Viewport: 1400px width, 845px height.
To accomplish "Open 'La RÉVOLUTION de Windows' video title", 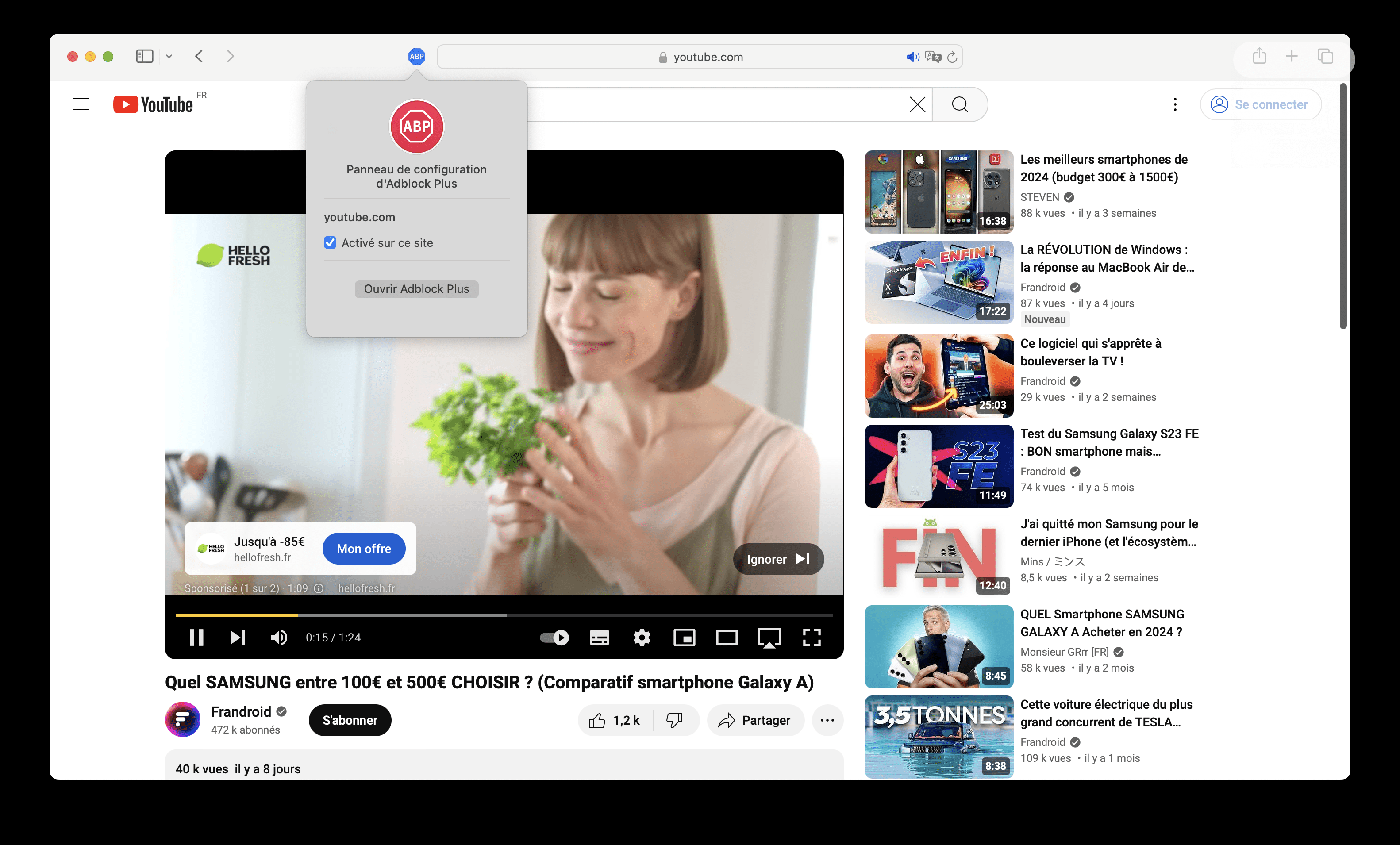I will click(1107, 258).
